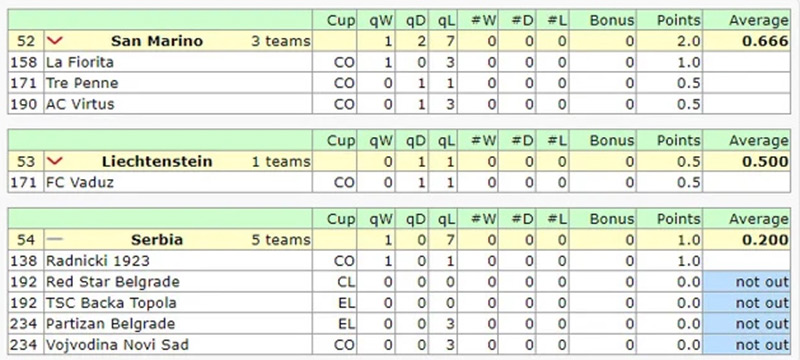The height and width of the screenshot is (360, 800).
Task: Select TSC Backa Topola team name
Action: (111, 303)
